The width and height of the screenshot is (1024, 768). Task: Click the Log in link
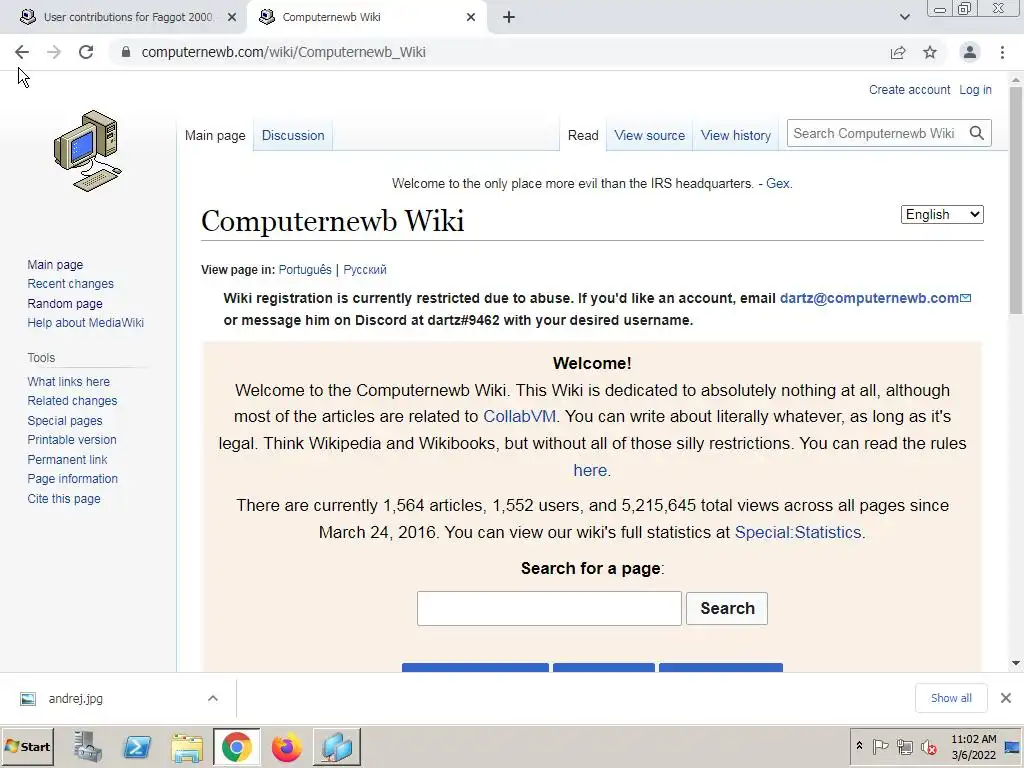[975, 89]
